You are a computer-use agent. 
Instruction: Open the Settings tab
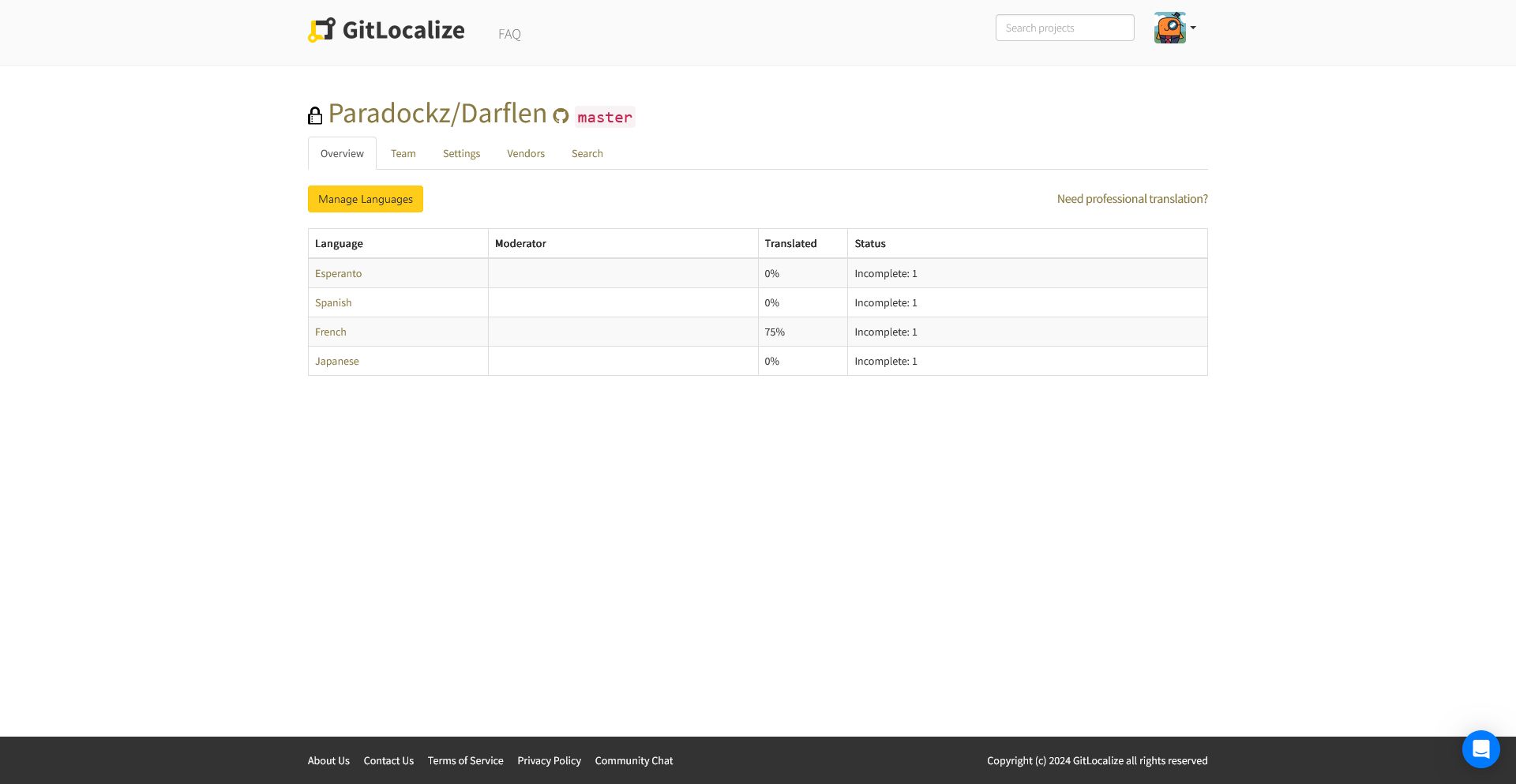pyautogui.click(x=461, y=153)
